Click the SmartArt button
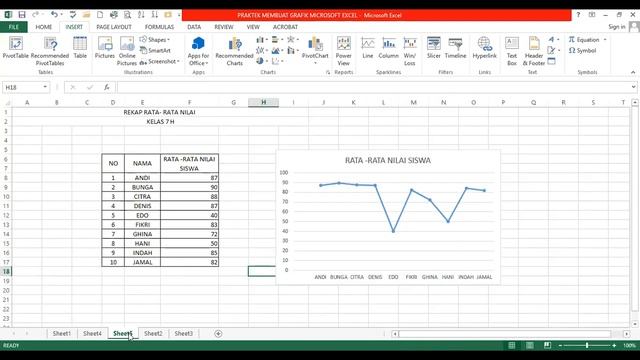 156,51
